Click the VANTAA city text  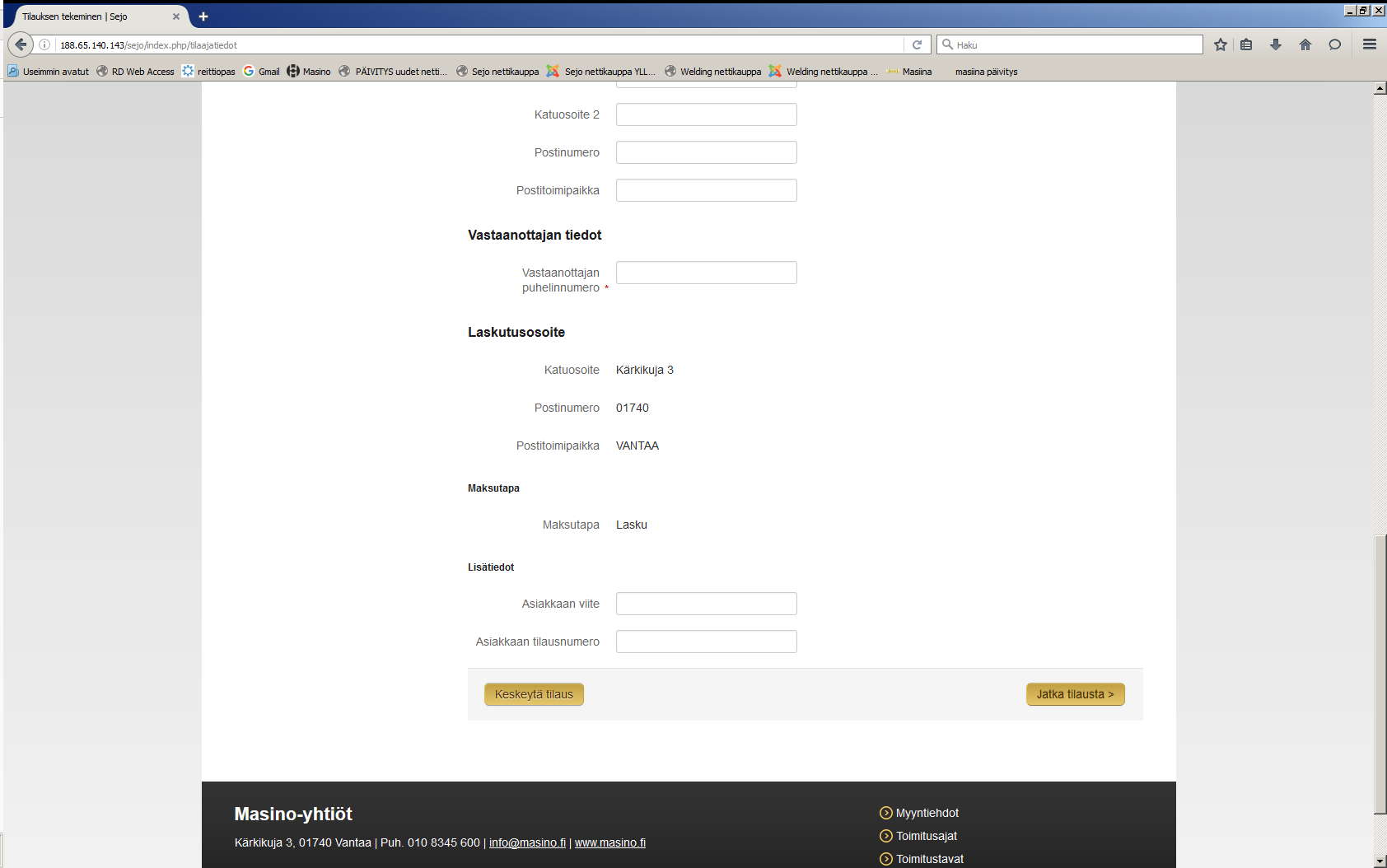point(637,446)
